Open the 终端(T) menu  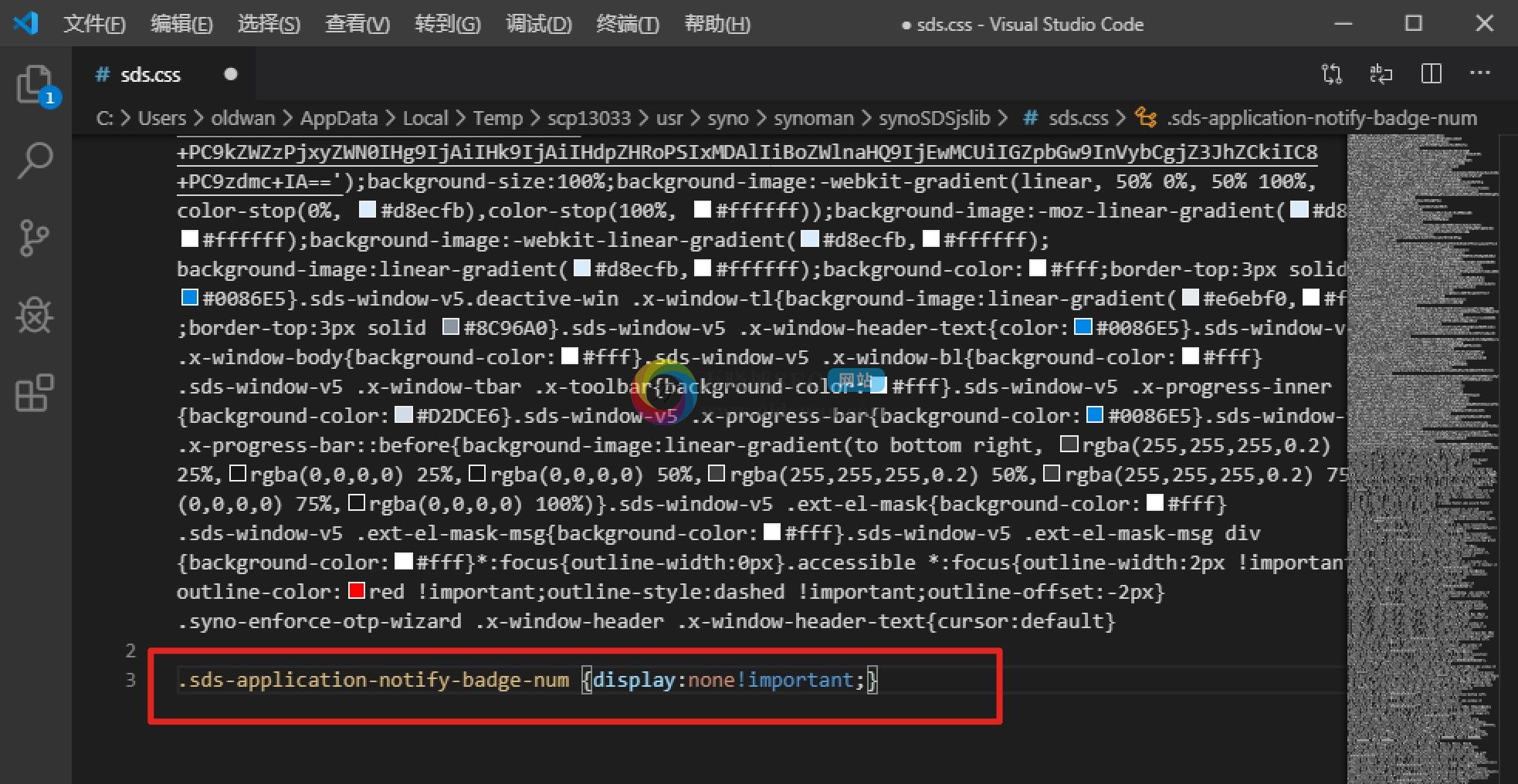coord(627,24)
